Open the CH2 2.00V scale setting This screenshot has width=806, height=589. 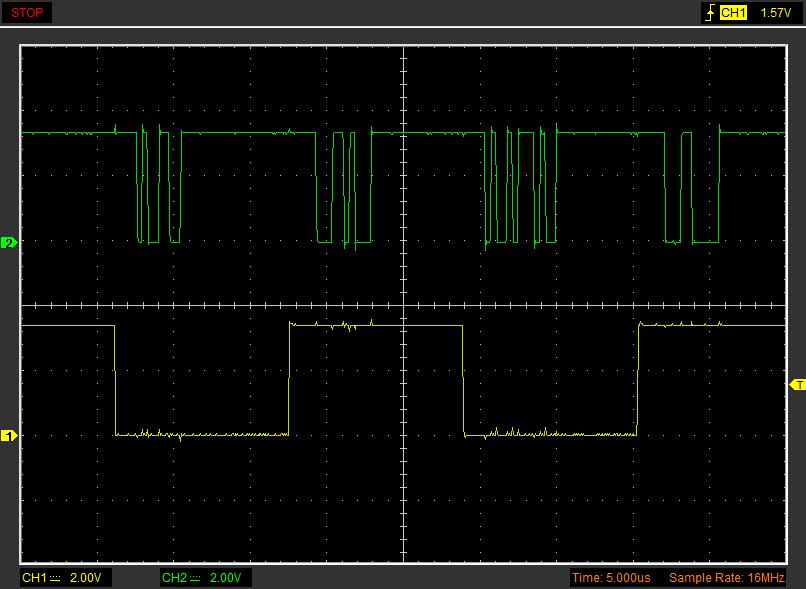(x=227, y=578)
